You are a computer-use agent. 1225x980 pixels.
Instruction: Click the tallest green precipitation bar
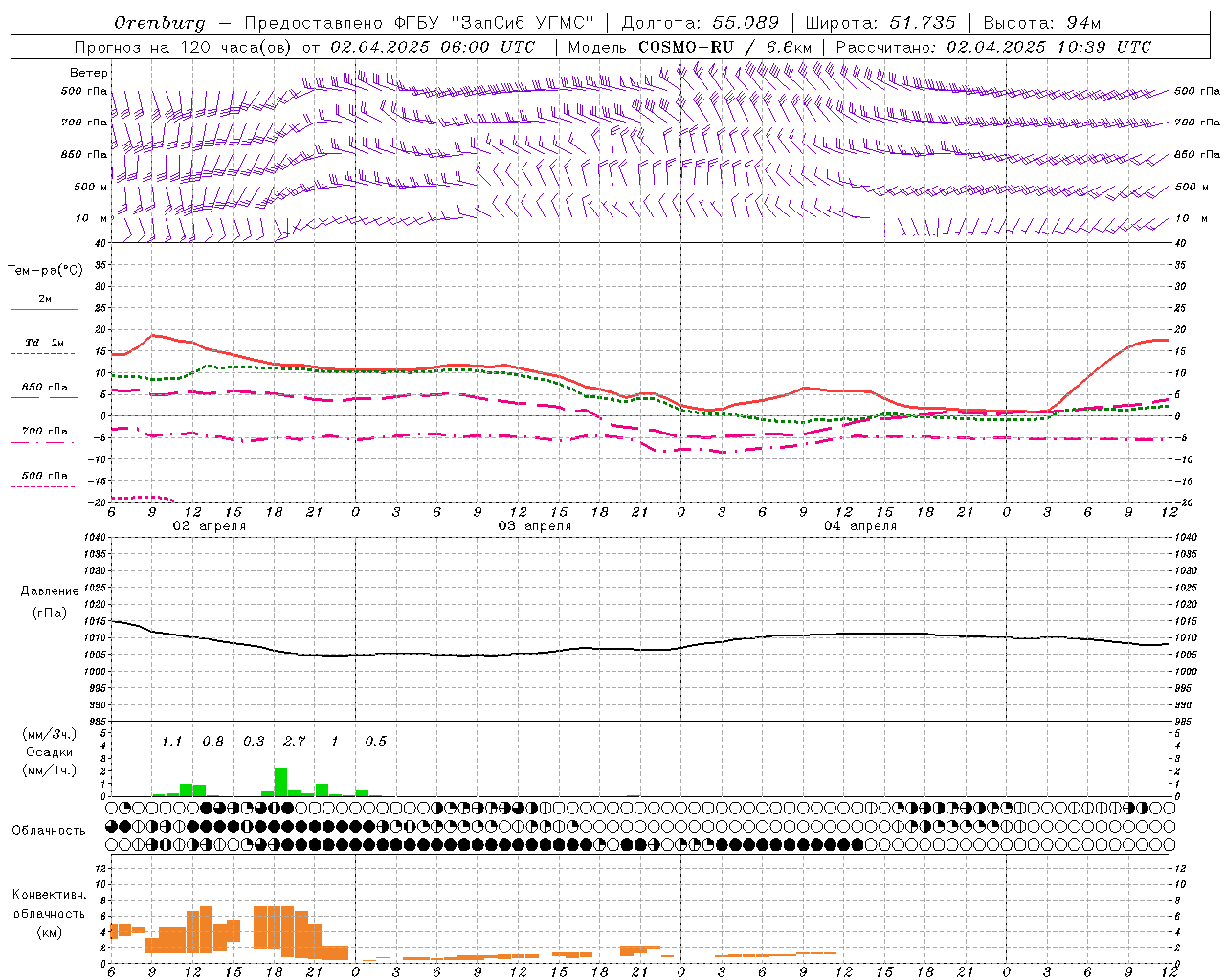tap(280, 782)
